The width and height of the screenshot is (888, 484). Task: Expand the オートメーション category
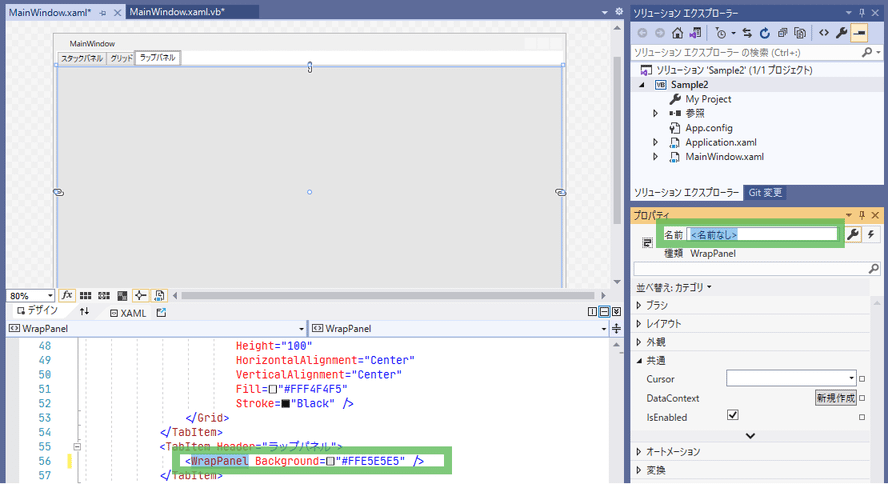639,451
